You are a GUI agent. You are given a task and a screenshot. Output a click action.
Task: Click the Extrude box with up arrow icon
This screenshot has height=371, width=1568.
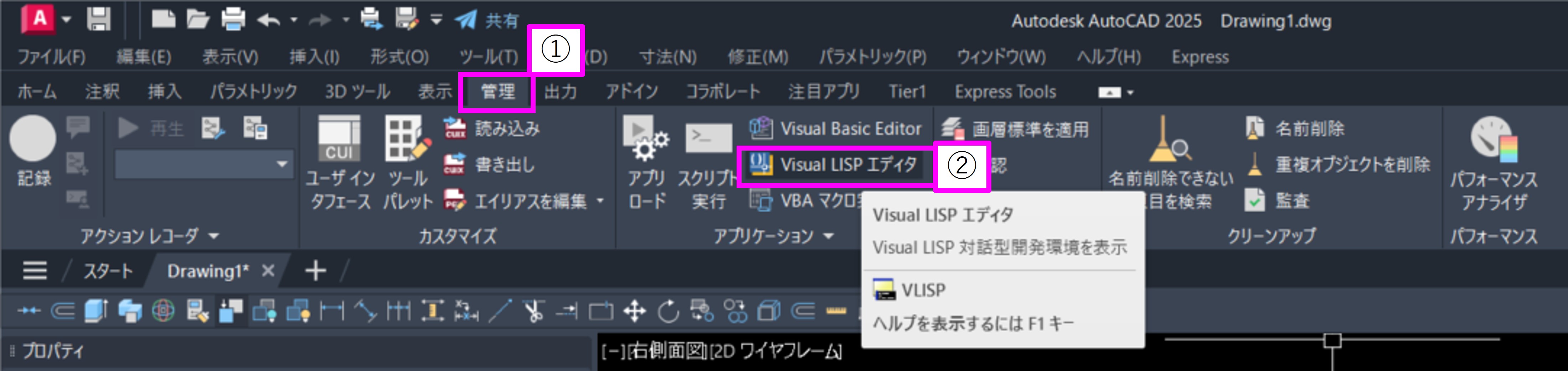(96, 312)
